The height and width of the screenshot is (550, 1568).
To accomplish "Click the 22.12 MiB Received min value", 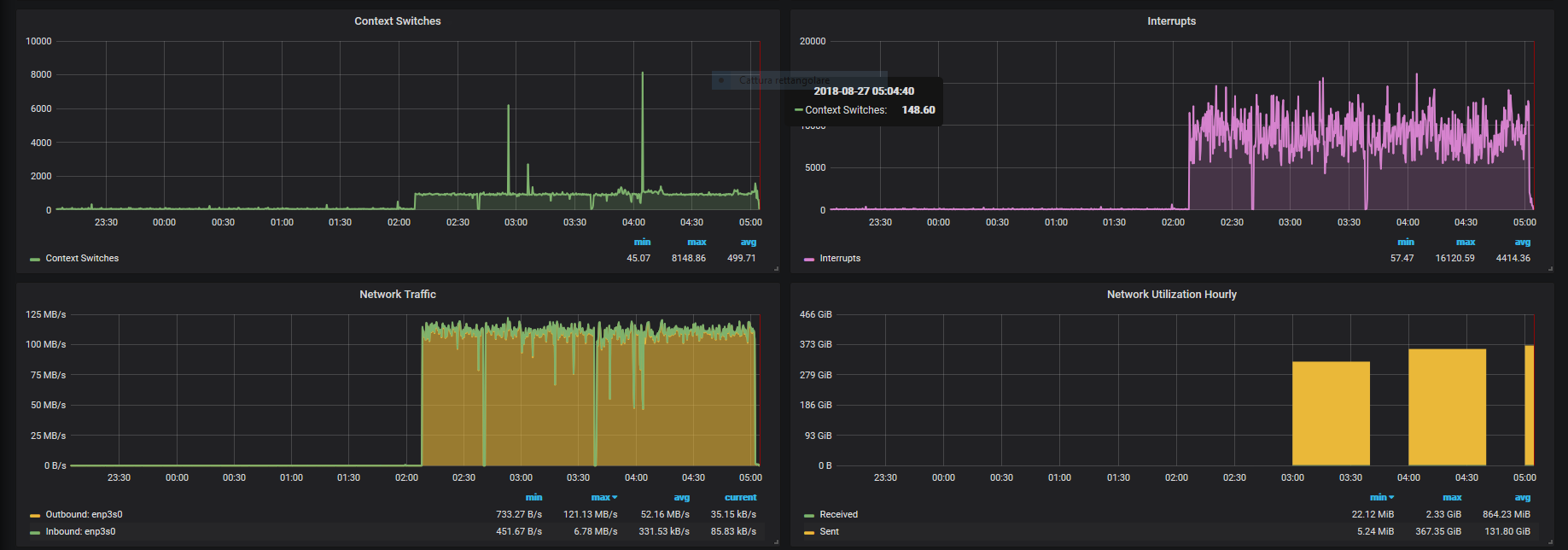I will click(1373, 514).
